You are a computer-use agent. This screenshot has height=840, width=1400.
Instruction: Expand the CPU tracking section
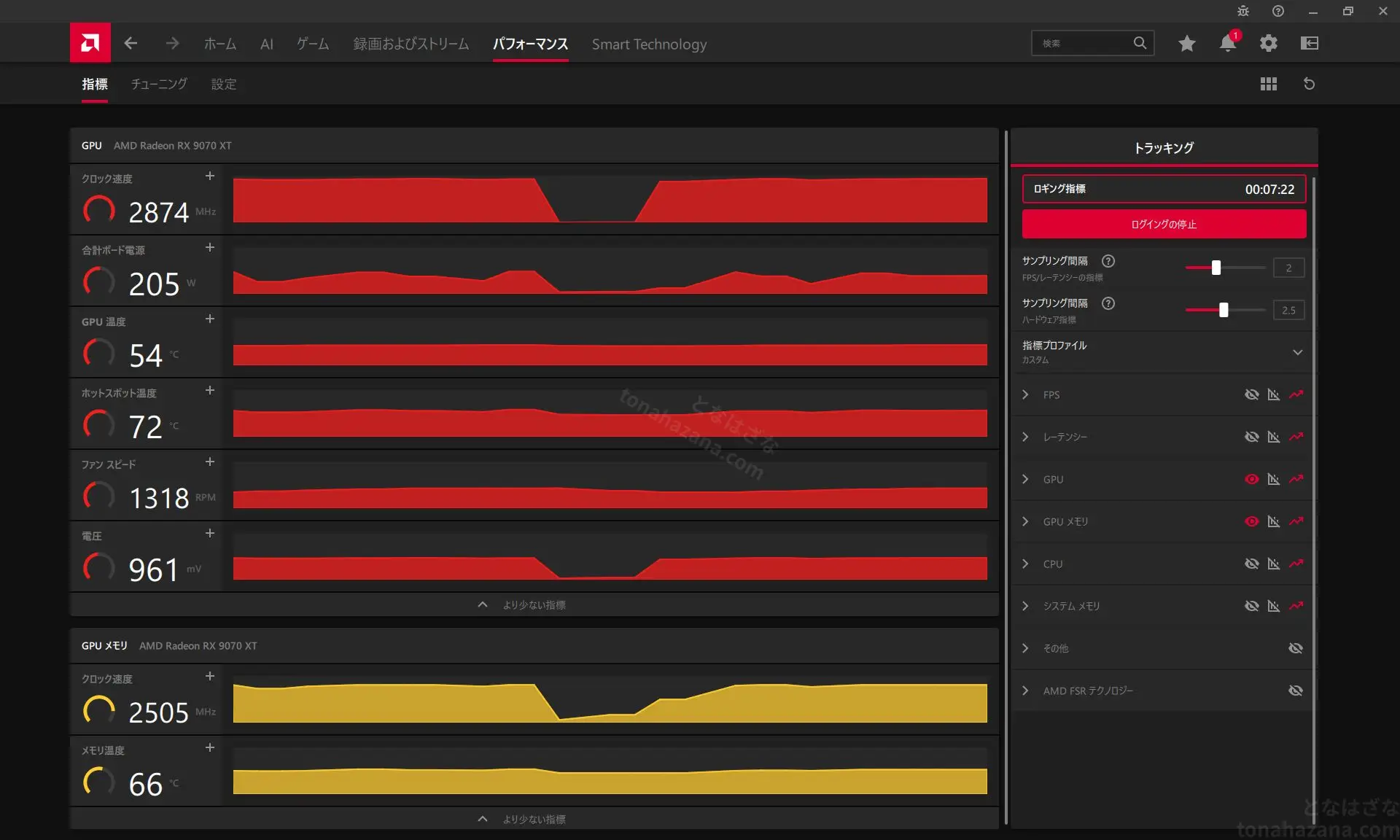tap(1026, 564)
